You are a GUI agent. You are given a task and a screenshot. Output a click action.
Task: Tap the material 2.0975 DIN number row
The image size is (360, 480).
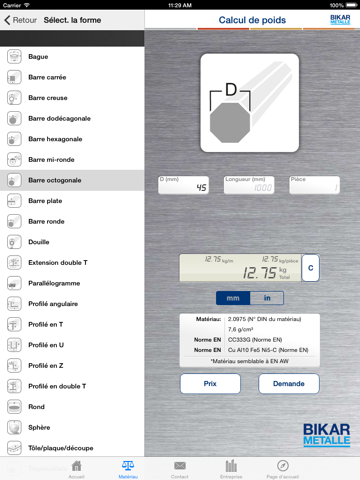click(264, 319)
